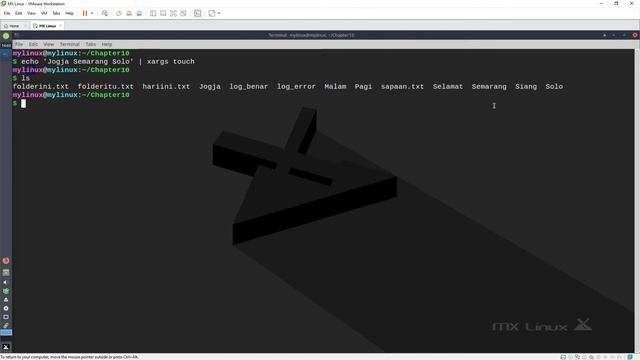Viewport: 640px width, 360px height.
Task: Open the file manager icon in MX panel
Action: pyautogui.click(x=6, y=272)
